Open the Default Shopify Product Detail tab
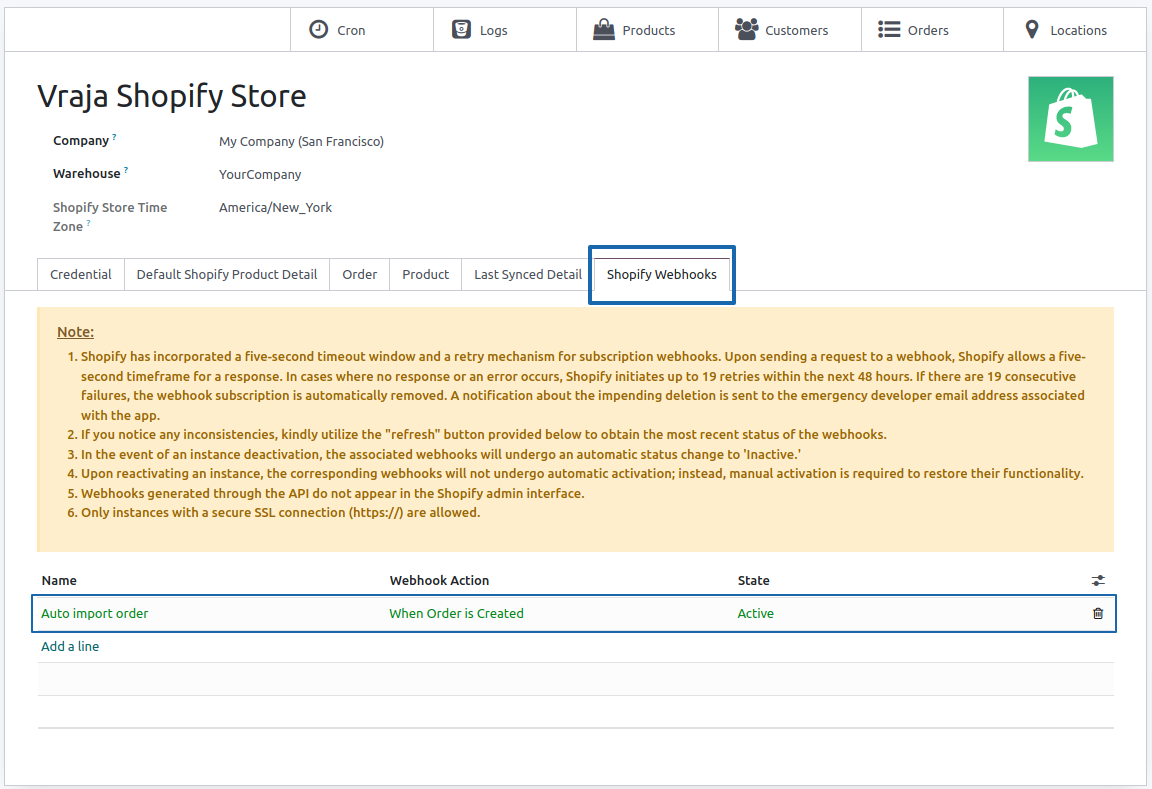This screenshot has height=789, width=1152. click(x=227, y=275)
